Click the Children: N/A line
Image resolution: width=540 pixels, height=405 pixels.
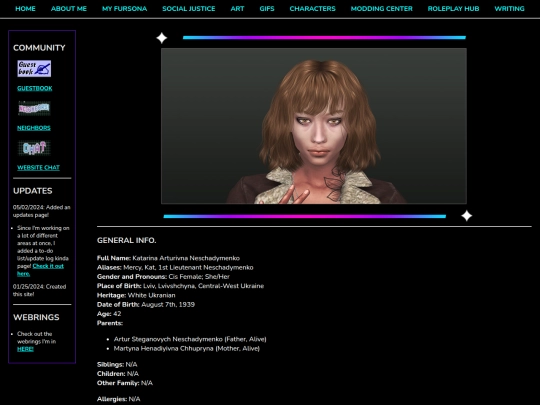118,374
